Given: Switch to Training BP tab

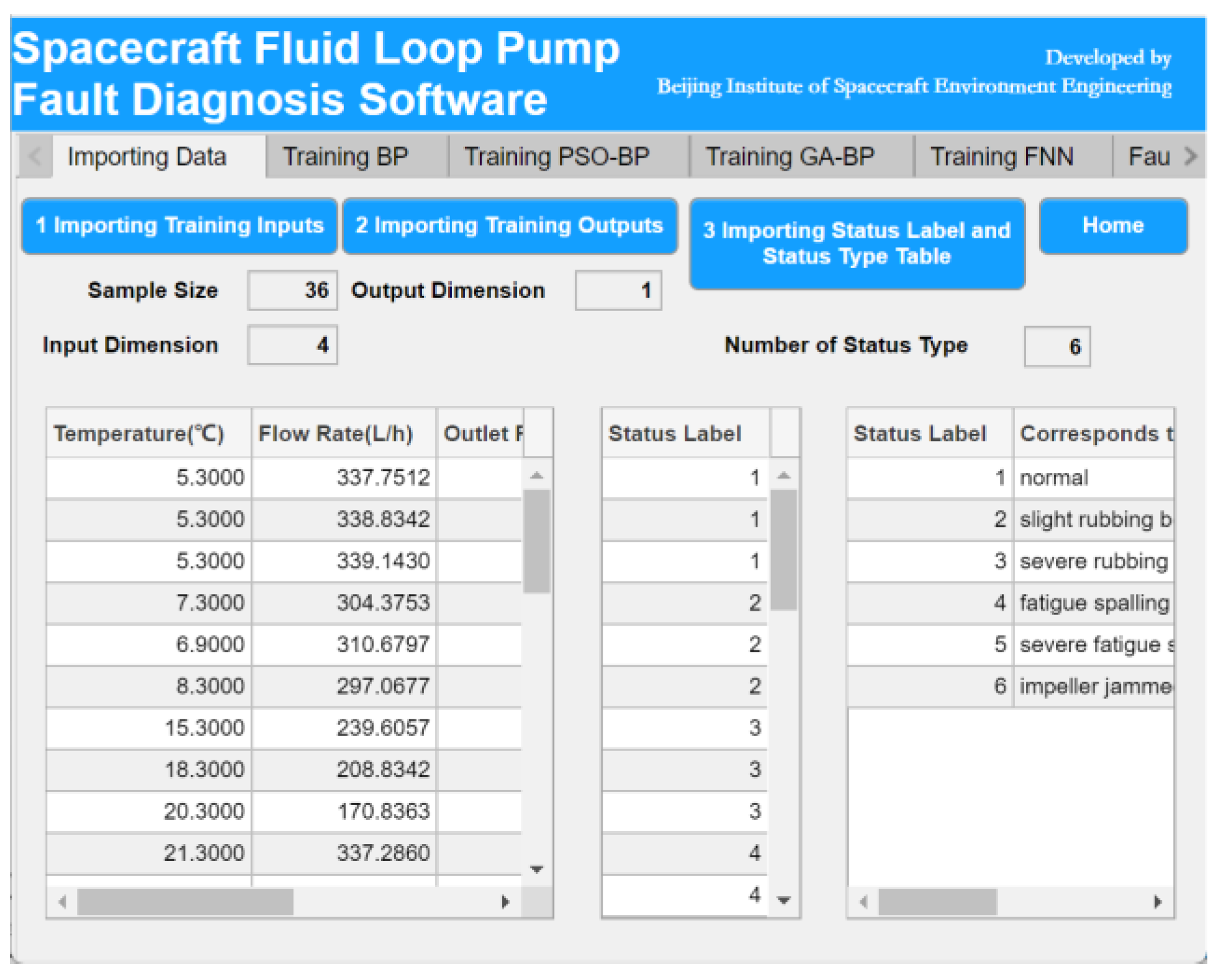Looking at the screenshot, I should point(346,157).
